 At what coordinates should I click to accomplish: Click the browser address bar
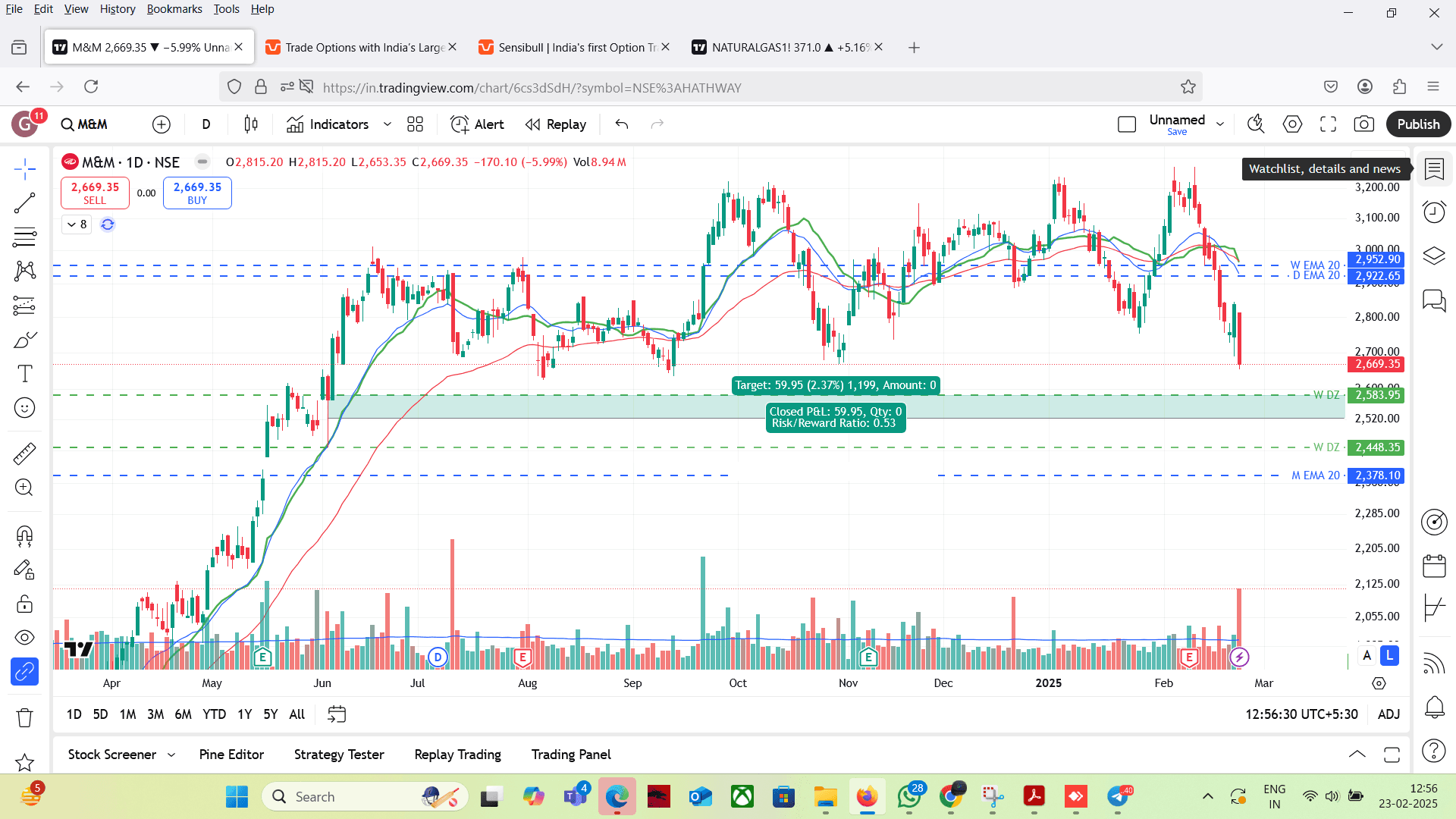point(711,87)
